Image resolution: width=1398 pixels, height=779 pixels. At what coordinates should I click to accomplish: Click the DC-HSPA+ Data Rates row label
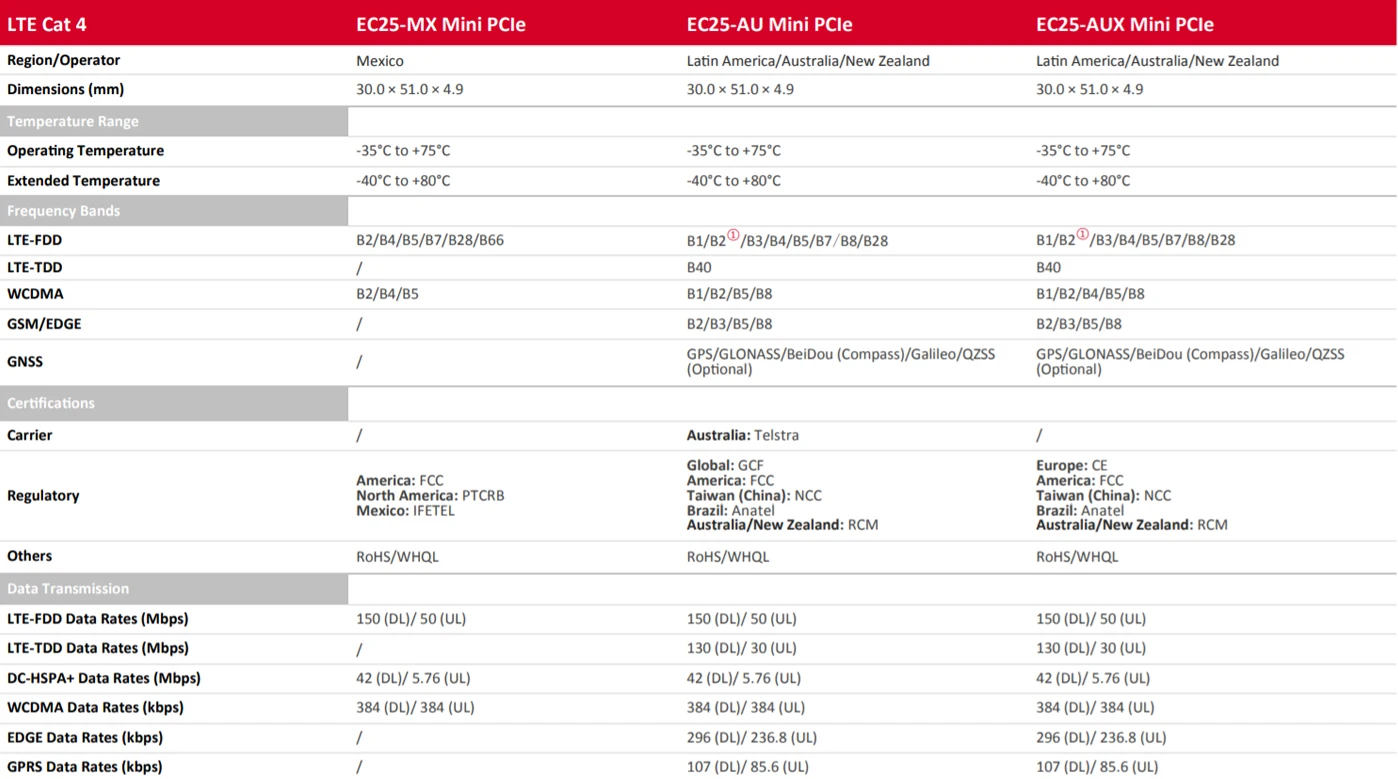[104, 678]
